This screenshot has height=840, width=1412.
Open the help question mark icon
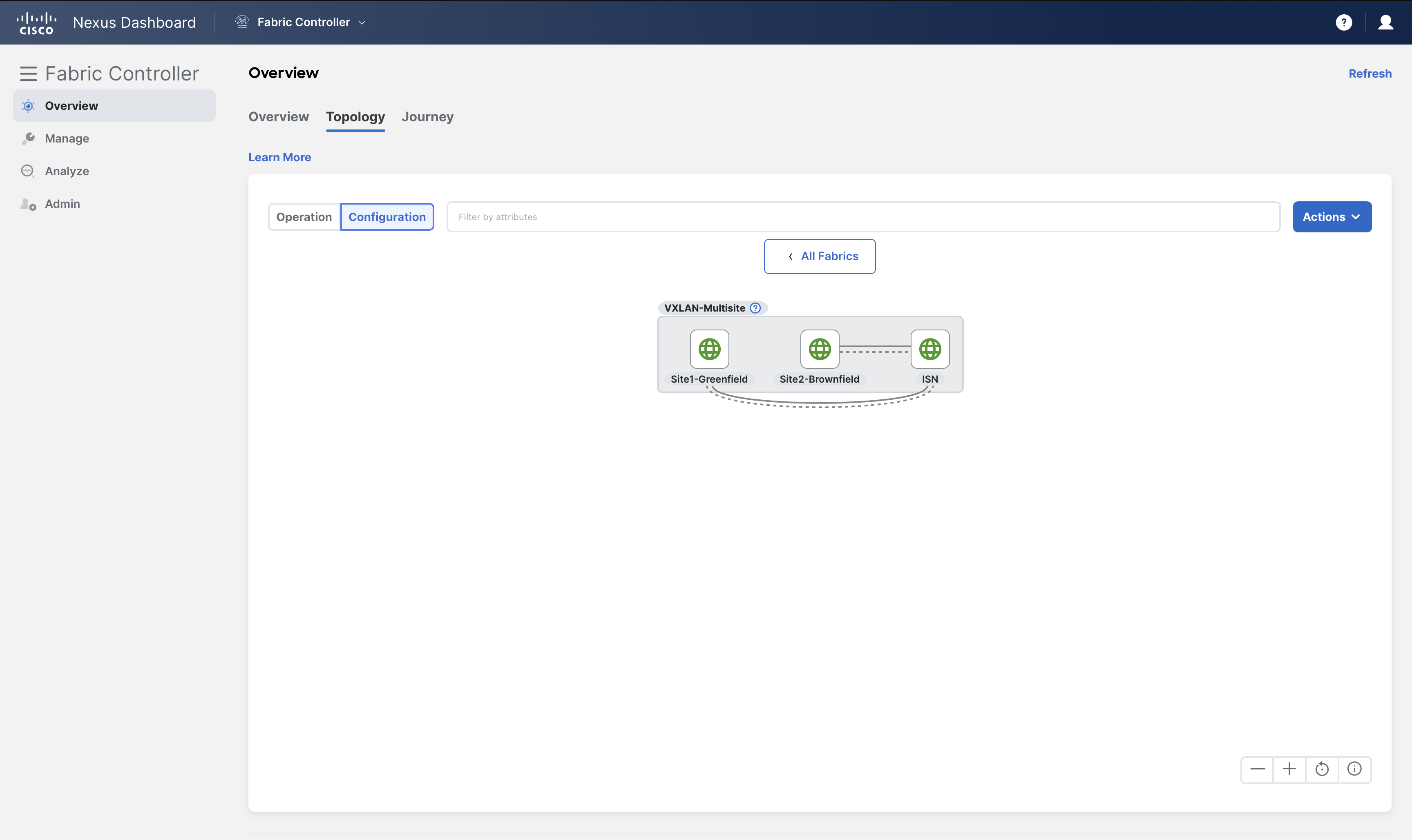click(x=1343, y=22)
